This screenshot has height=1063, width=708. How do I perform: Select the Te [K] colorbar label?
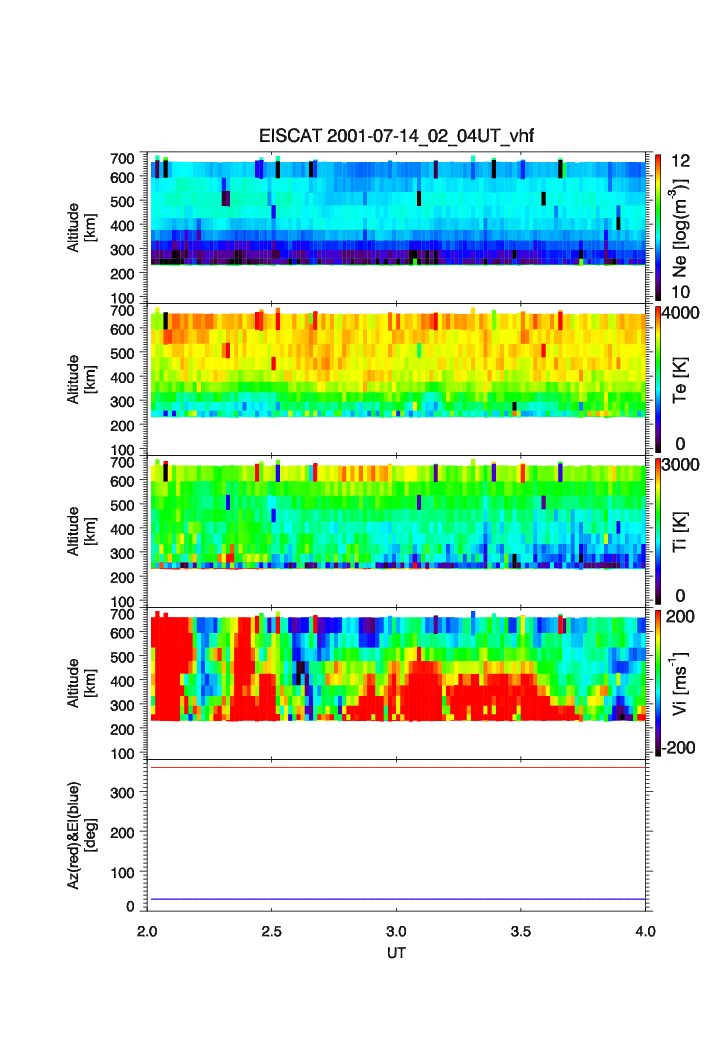(683, 378)
